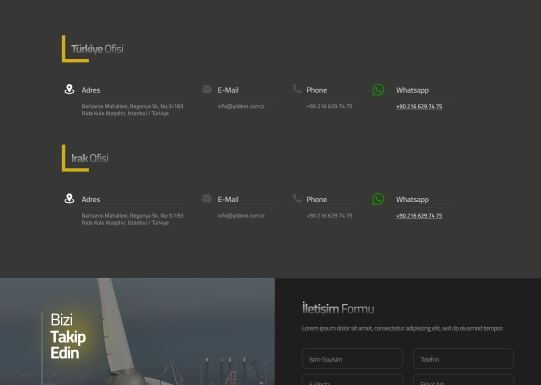Image resolution: width=541 pixels, height=385 pixels.
Task: Click the phone handset icon in Türkiye Ofisi
Action: click(297, 89)
